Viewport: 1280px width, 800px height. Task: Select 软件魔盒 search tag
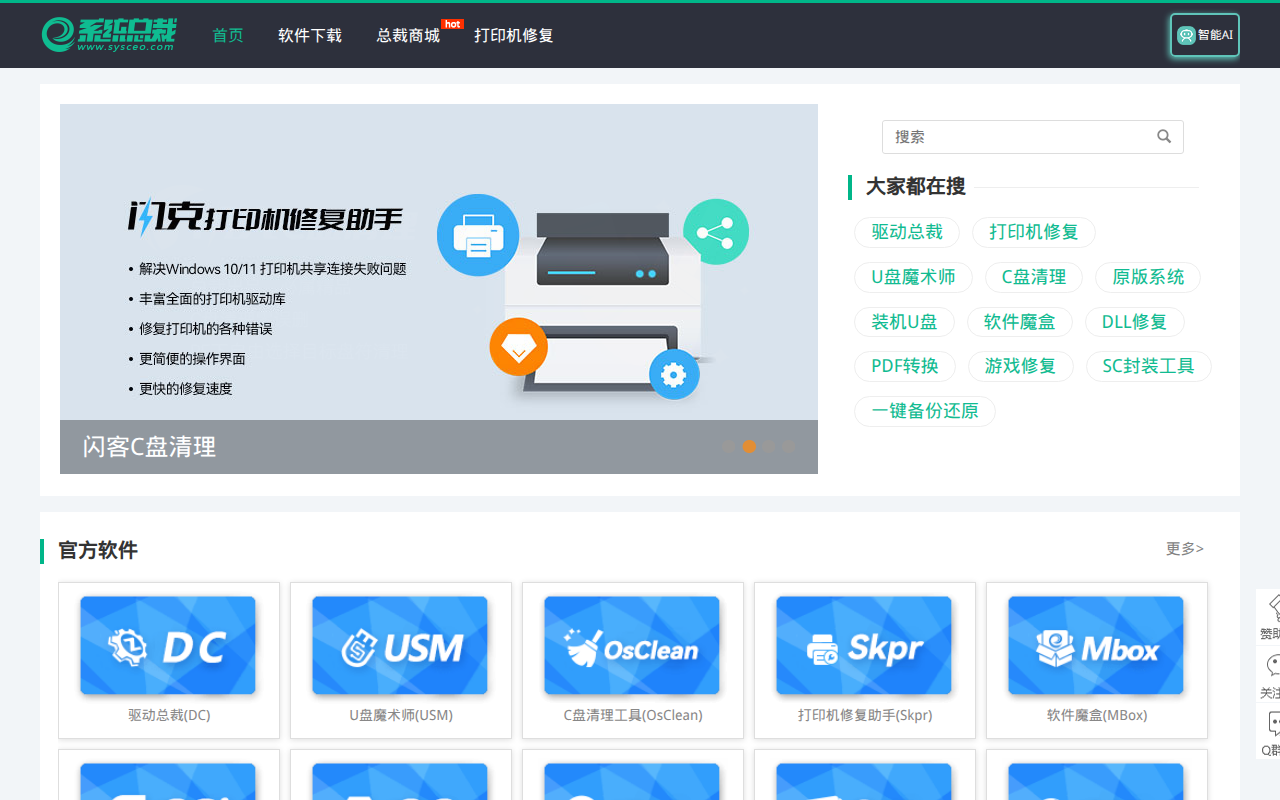point(1019,322)
